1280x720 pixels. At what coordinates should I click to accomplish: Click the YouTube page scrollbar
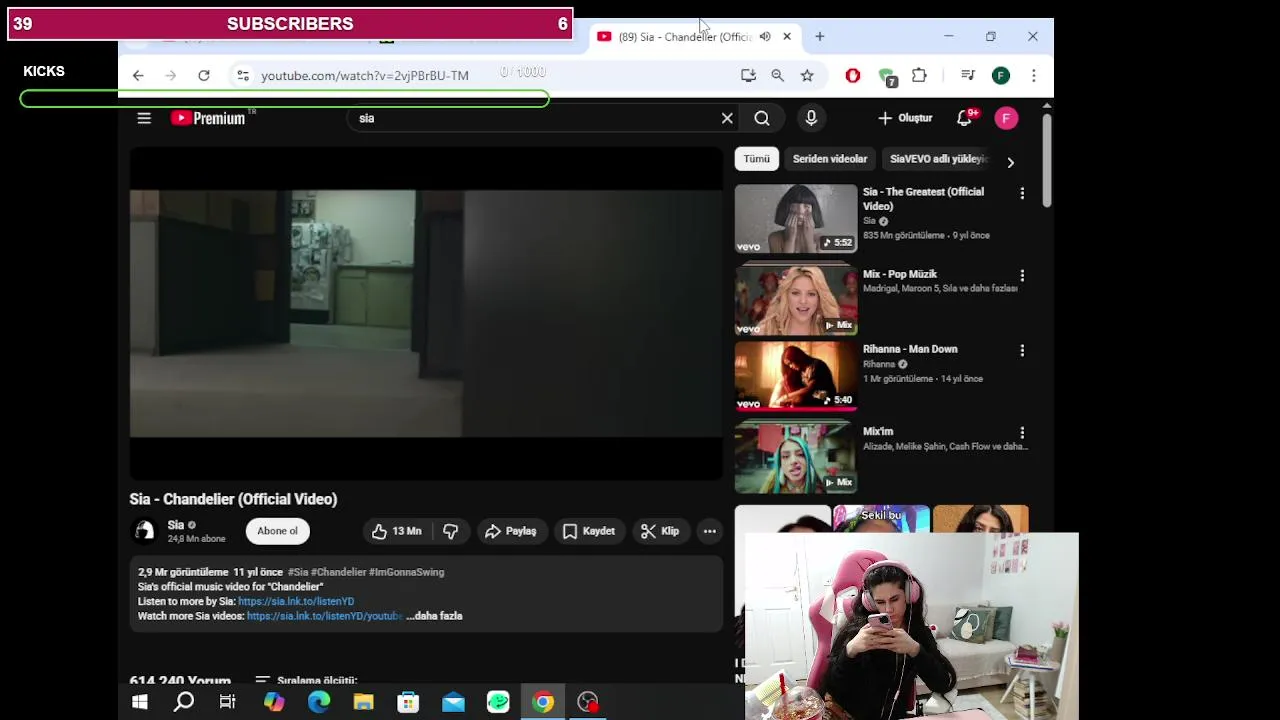click(x=1046, y=160)
